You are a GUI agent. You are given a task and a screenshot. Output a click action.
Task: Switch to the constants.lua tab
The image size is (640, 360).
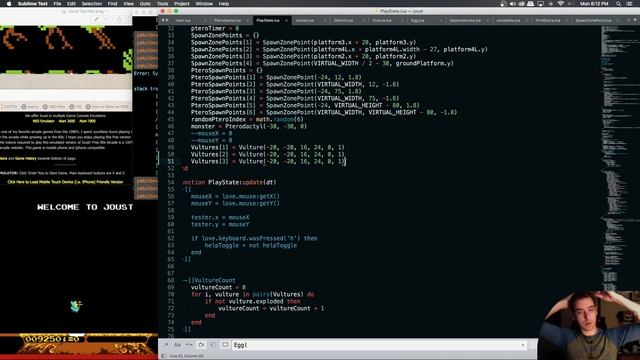pyautogui.click(x=508, y=20)
